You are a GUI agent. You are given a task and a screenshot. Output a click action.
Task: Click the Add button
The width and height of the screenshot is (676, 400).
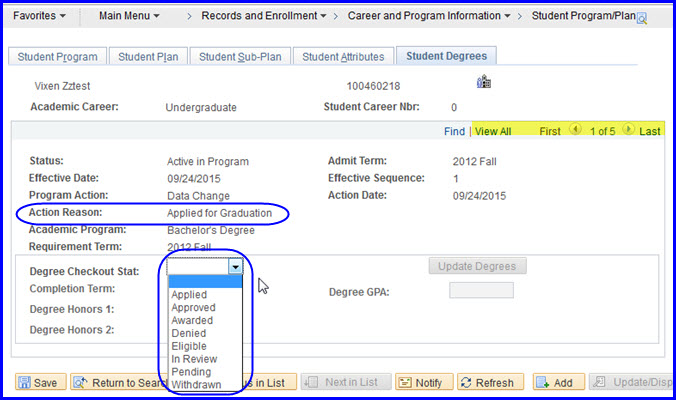(558, 382)
